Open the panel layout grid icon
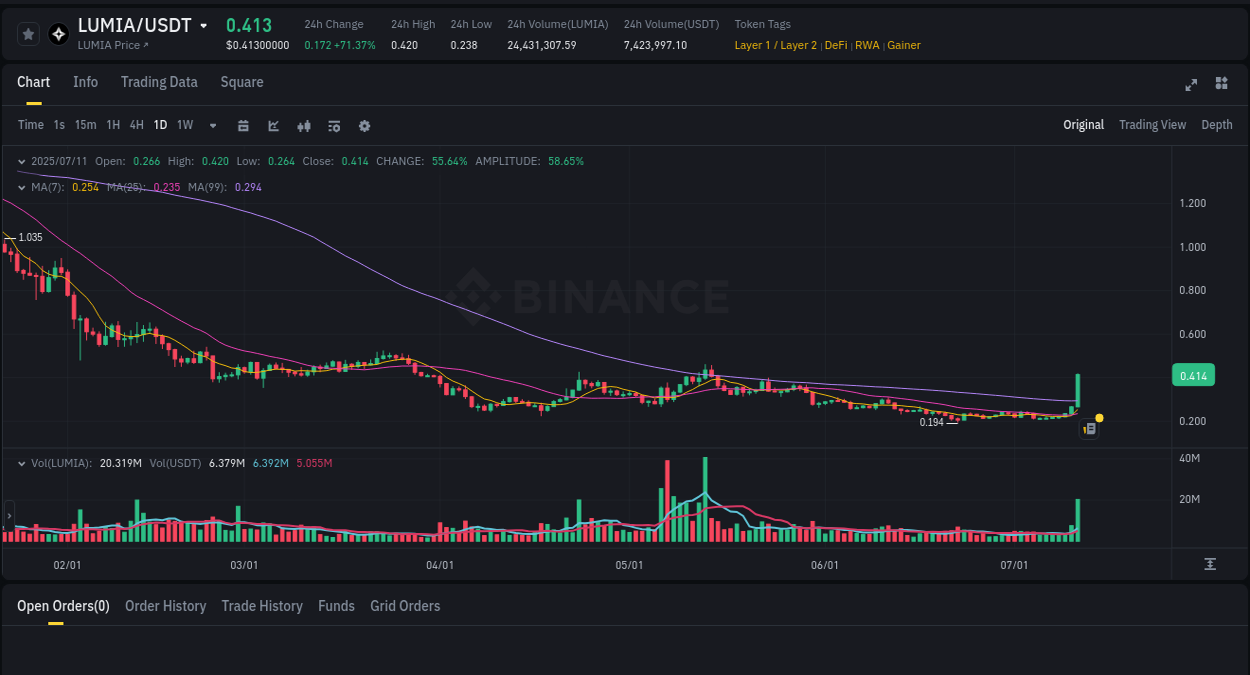The width and height of the screenshot is (1250, 675). point(1221,84)
